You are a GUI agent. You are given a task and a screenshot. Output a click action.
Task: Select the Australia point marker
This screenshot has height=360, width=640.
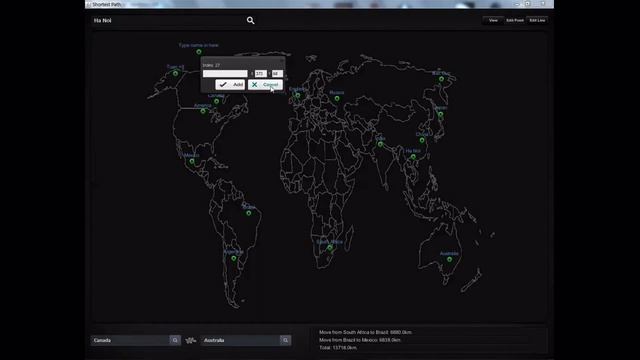click(449, 259)
